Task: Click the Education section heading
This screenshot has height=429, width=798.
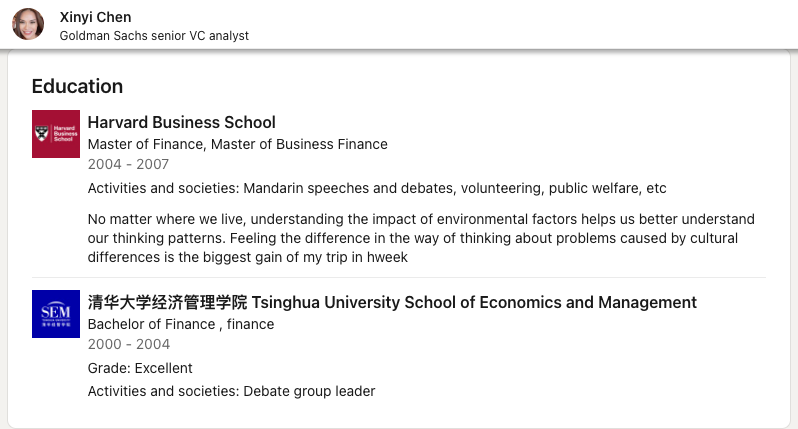Action: 77,86
